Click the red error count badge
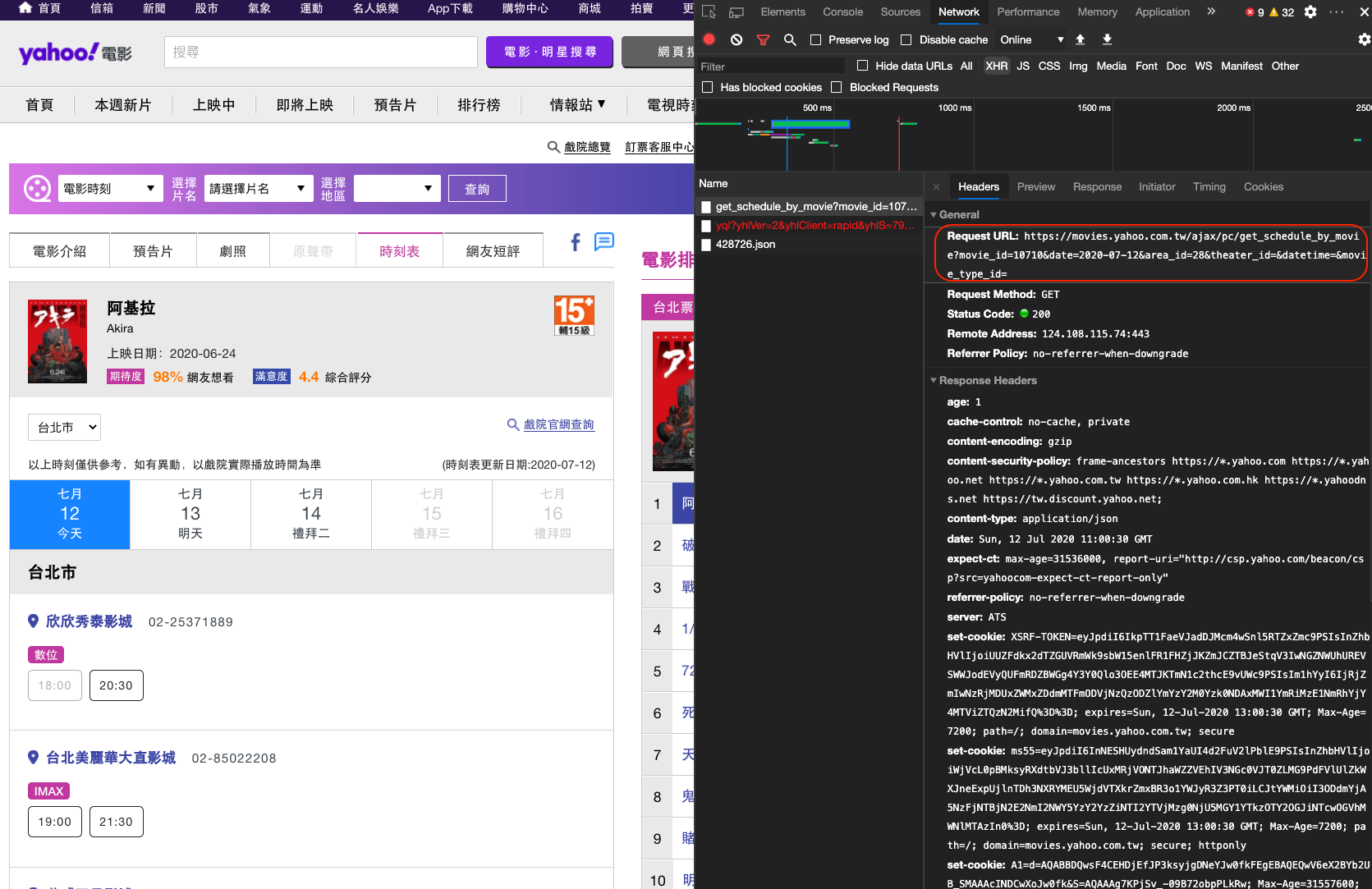The width and height of the screenshot is (1372, 889). click(x=1255, y=12)
